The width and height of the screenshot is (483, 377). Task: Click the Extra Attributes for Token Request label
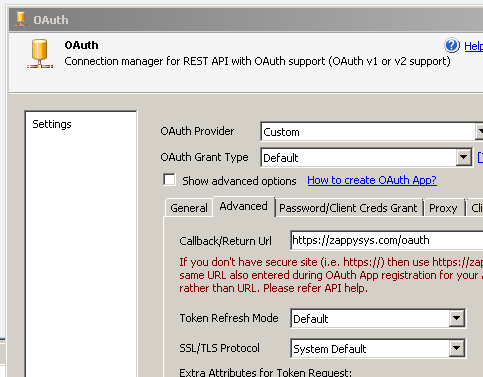pos(265,372)
